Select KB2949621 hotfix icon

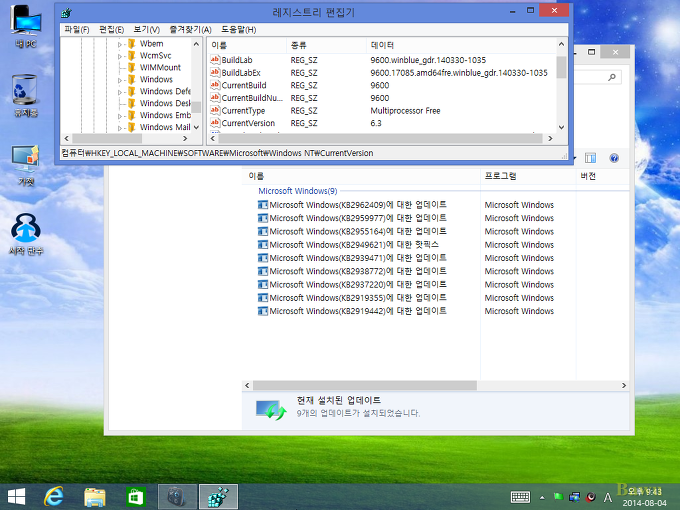click(263, 245)
